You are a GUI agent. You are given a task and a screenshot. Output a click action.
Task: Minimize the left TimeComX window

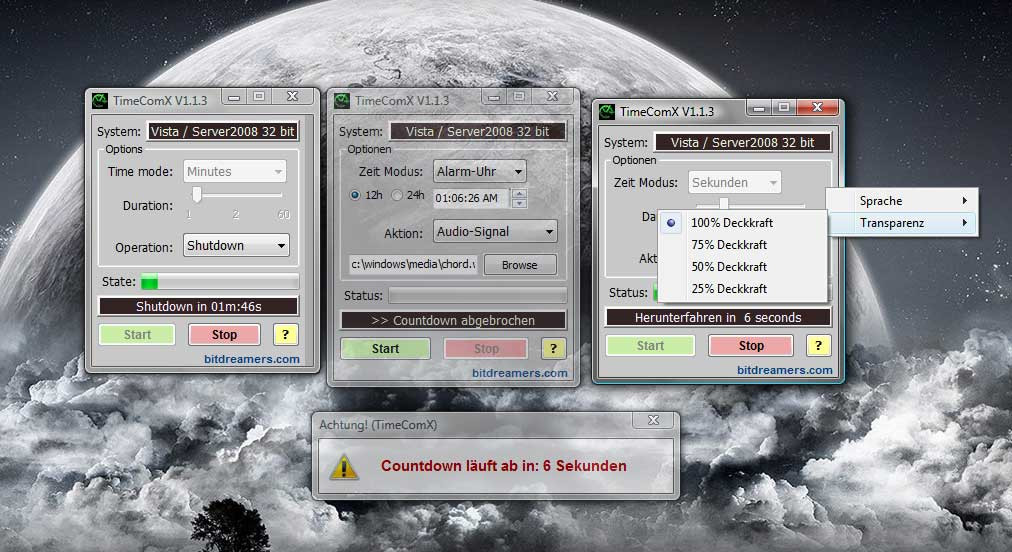[x=234, y=97]
